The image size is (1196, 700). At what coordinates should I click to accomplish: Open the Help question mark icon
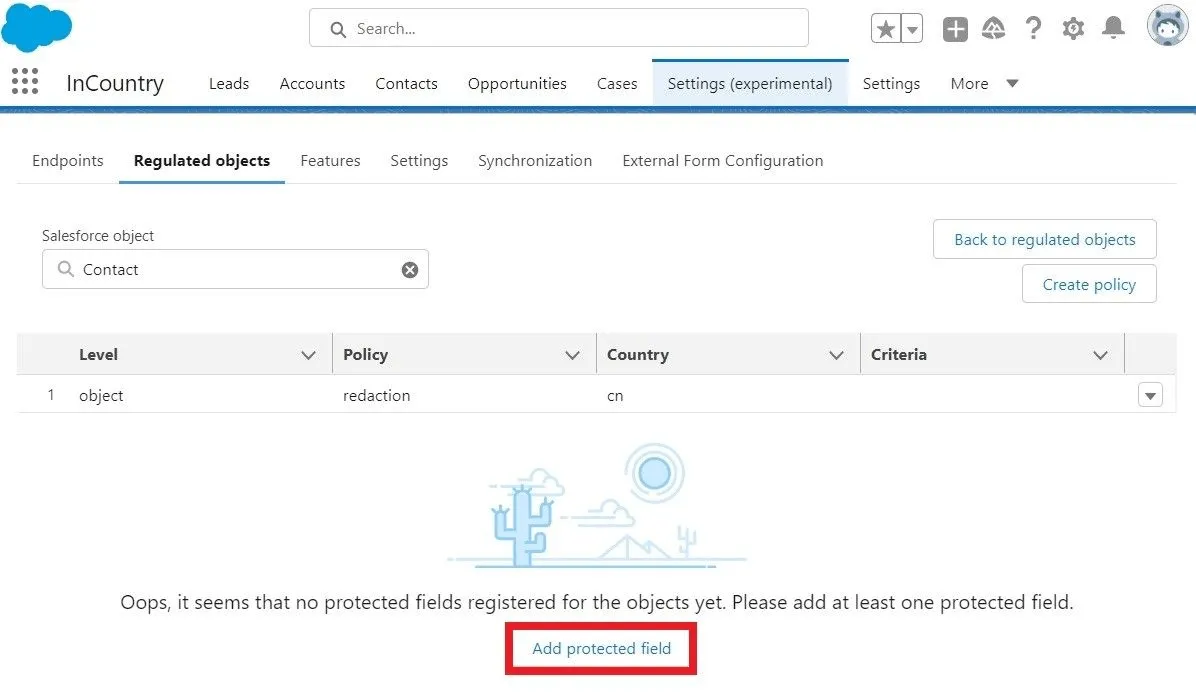pyautogui.click(x=1034, y=29)
